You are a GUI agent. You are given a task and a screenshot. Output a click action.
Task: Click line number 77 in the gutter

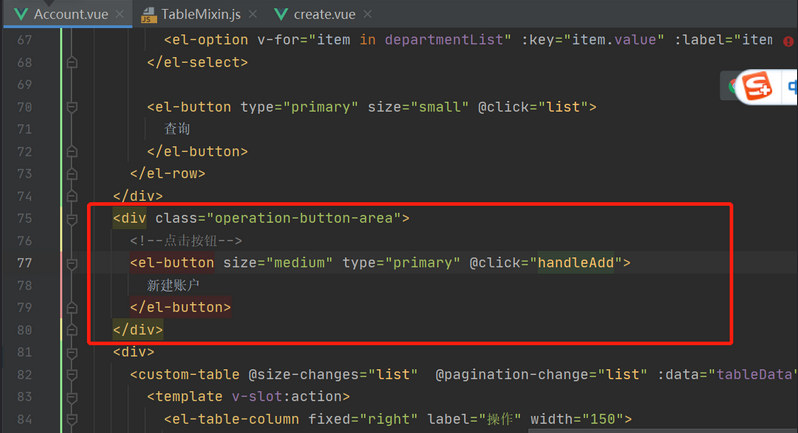[x=24, y=263]
